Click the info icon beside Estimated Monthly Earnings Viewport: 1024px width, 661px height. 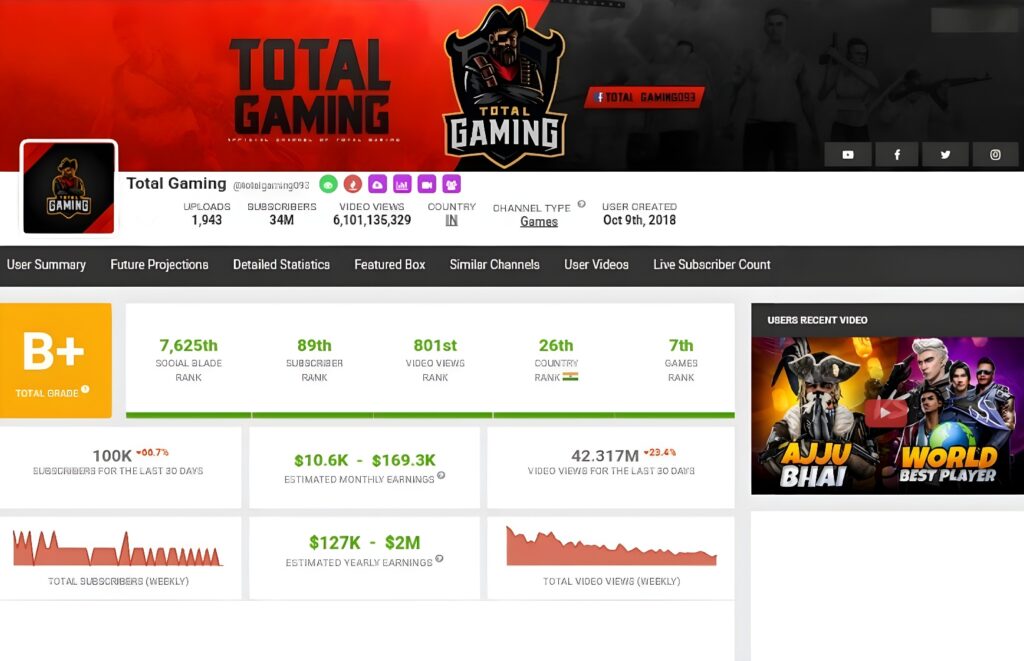(x=441, y=476)
